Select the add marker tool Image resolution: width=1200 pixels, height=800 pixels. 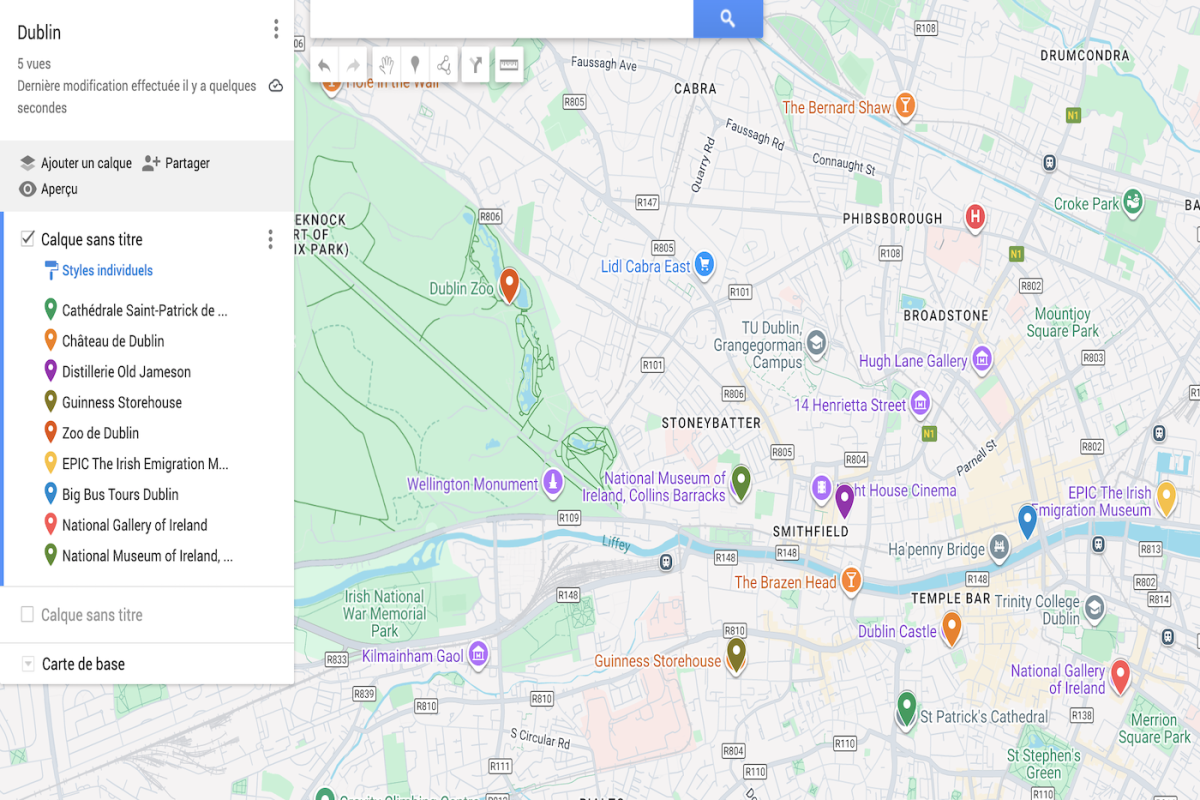415,66
